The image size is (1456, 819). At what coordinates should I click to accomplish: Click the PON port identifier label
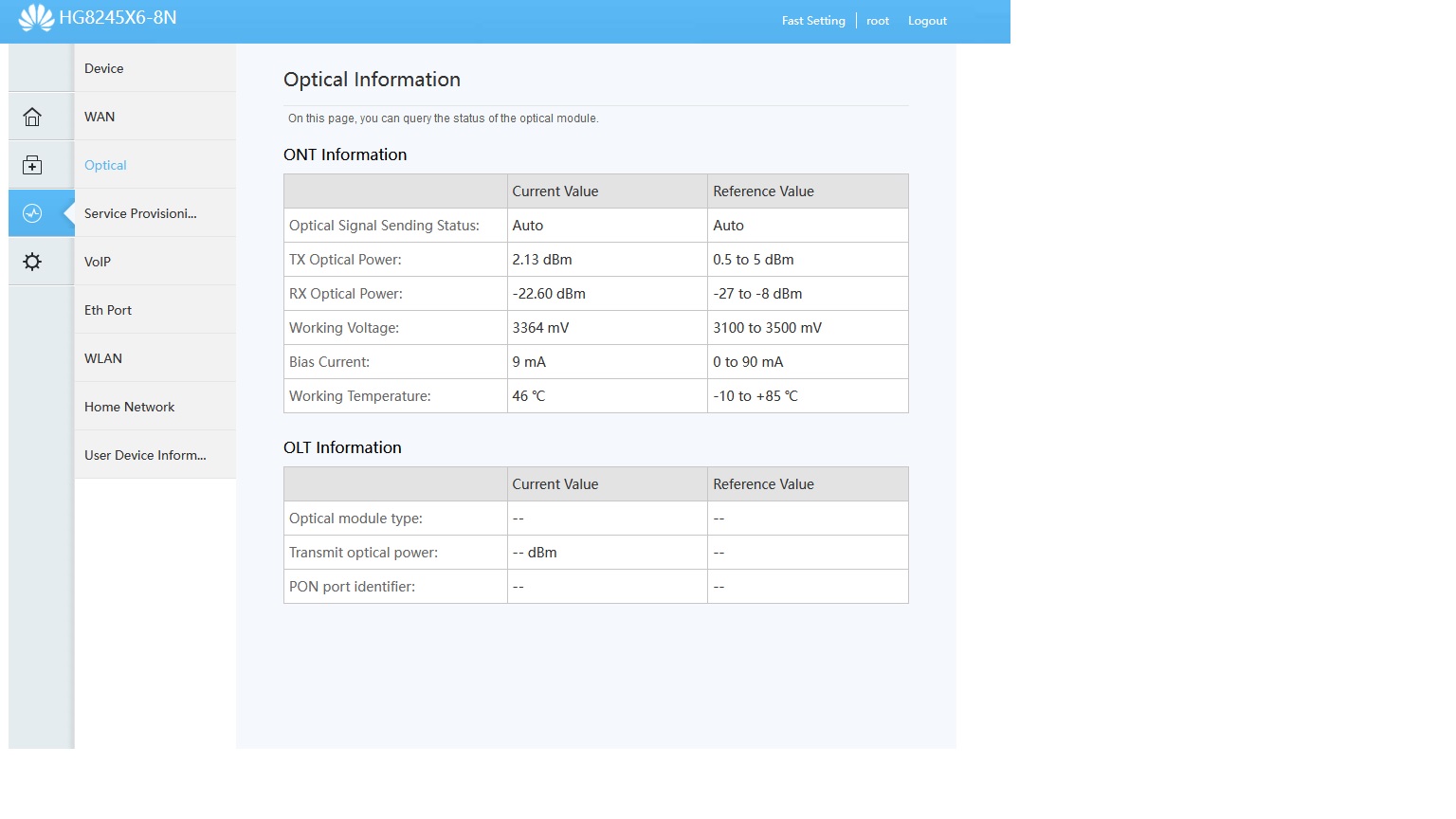pyautogui.click(x=352, y=587)
